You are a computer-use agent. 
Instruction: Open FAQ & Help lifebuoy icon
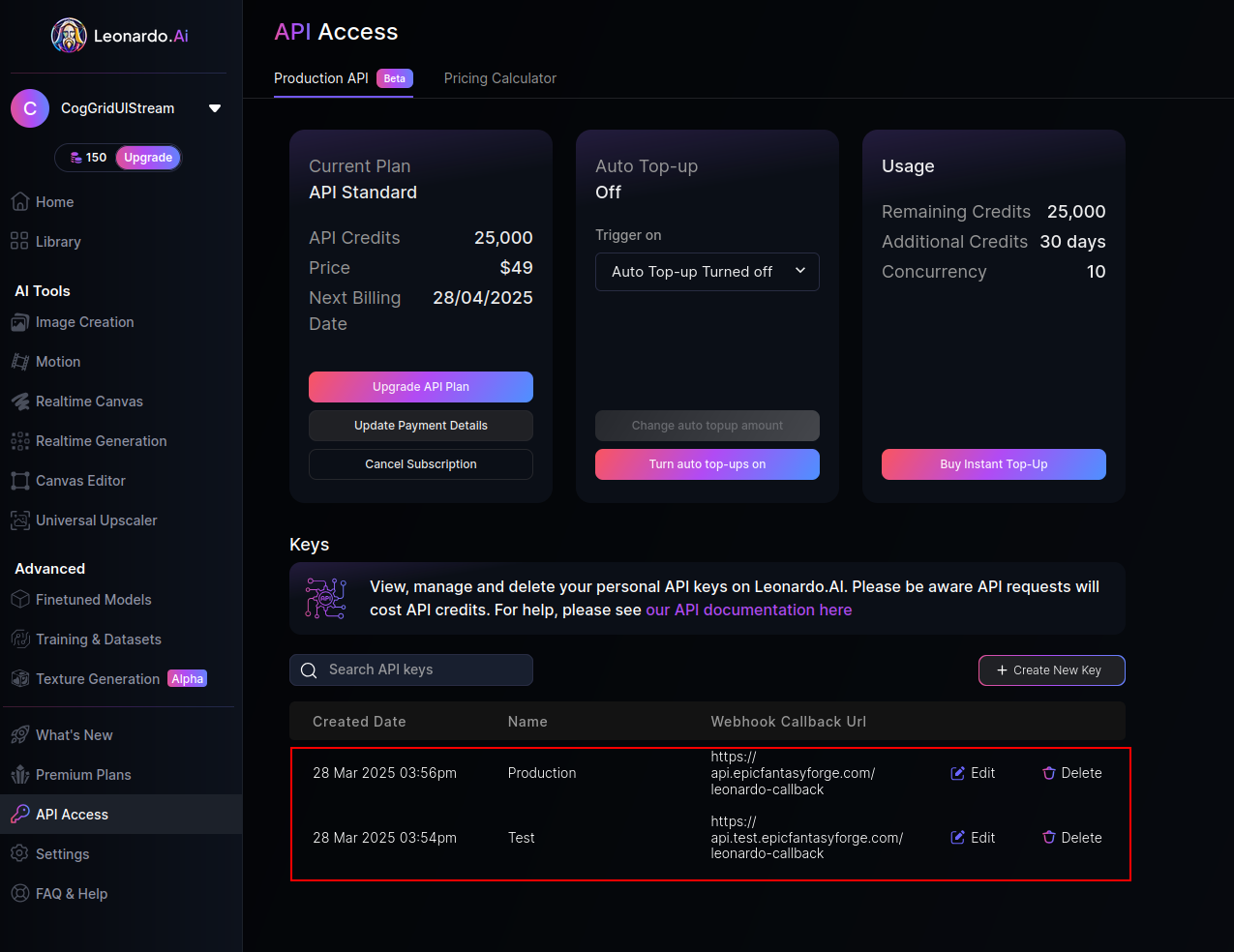click(19, 894)
